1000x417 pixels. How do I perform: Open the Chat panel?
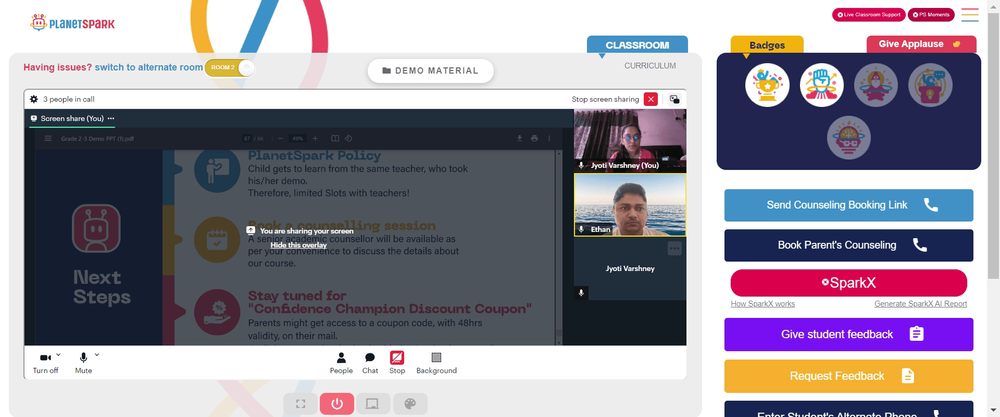coord(370,363)
